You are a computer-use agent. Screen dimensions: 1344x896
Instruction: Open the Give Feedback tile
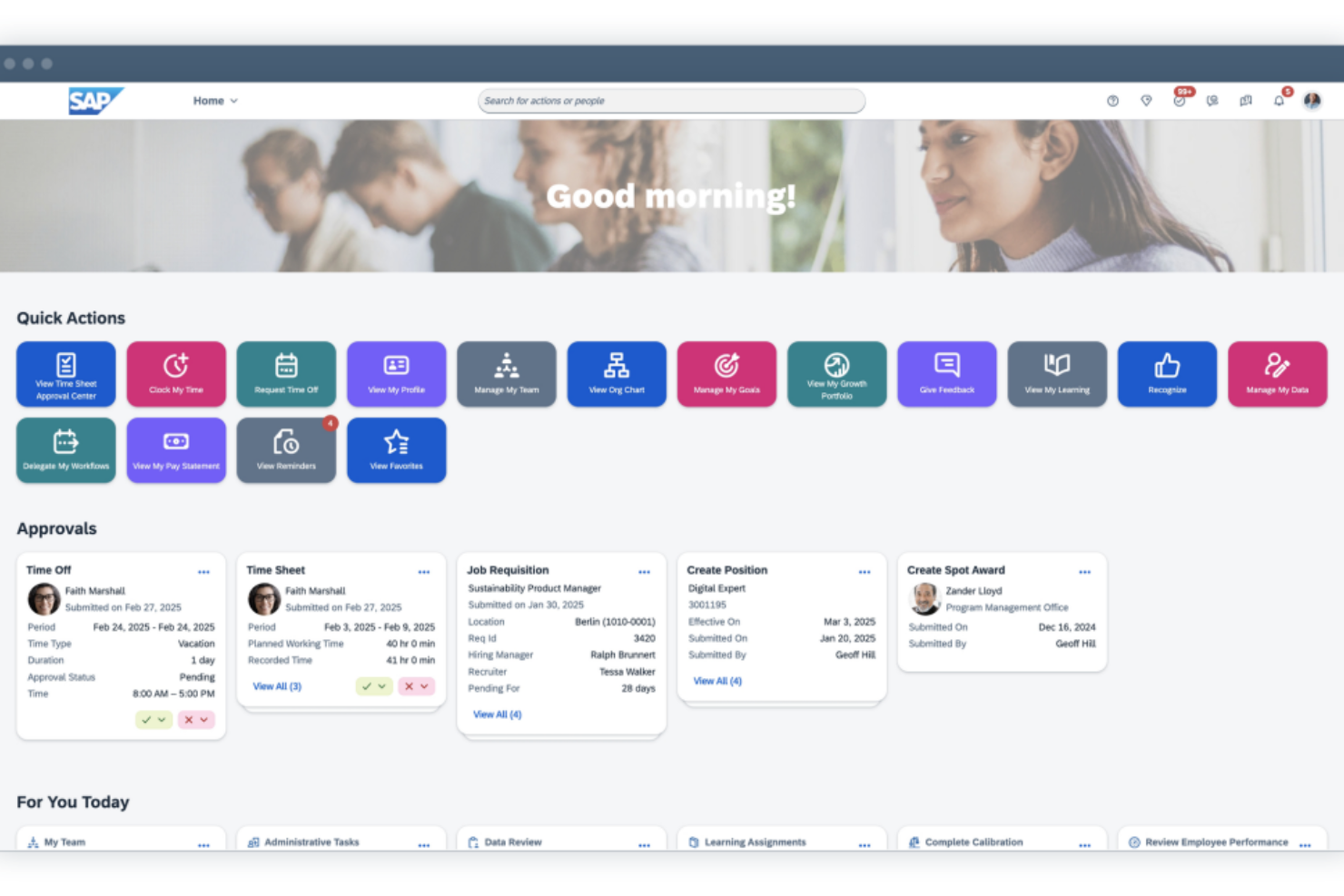point(946,373)
